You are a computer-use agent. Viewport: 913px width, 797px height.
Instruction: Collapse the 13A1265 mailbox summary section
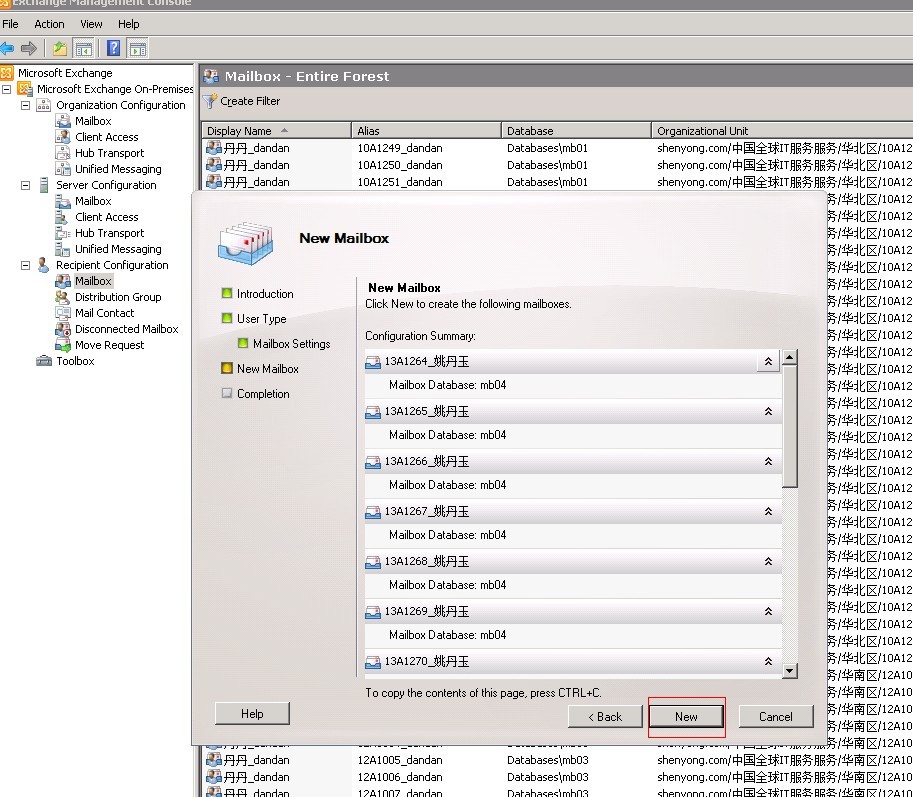coord(768,412)
